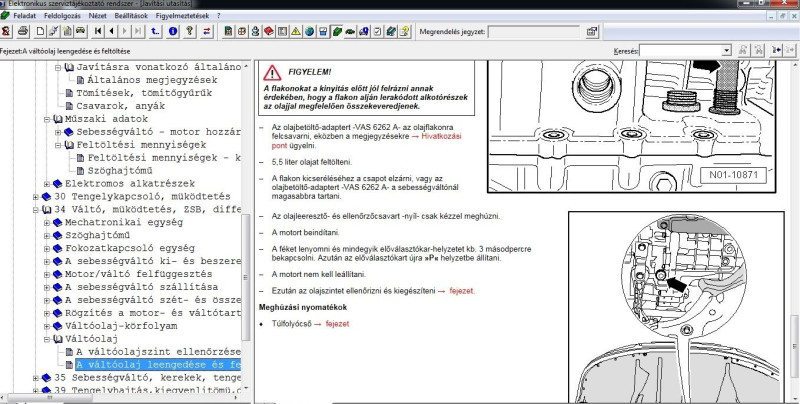Select highlighted 'A váltóolaj leengedése' tree item

[158, 365]
